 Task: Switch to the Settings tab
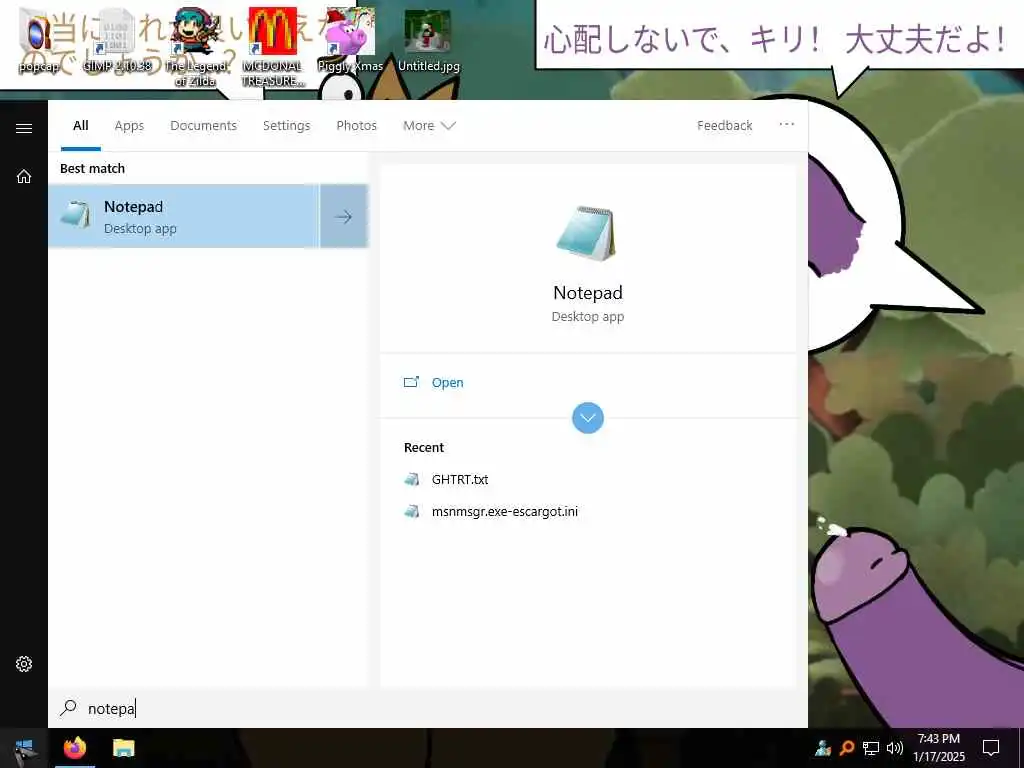(x=286, y=125)
